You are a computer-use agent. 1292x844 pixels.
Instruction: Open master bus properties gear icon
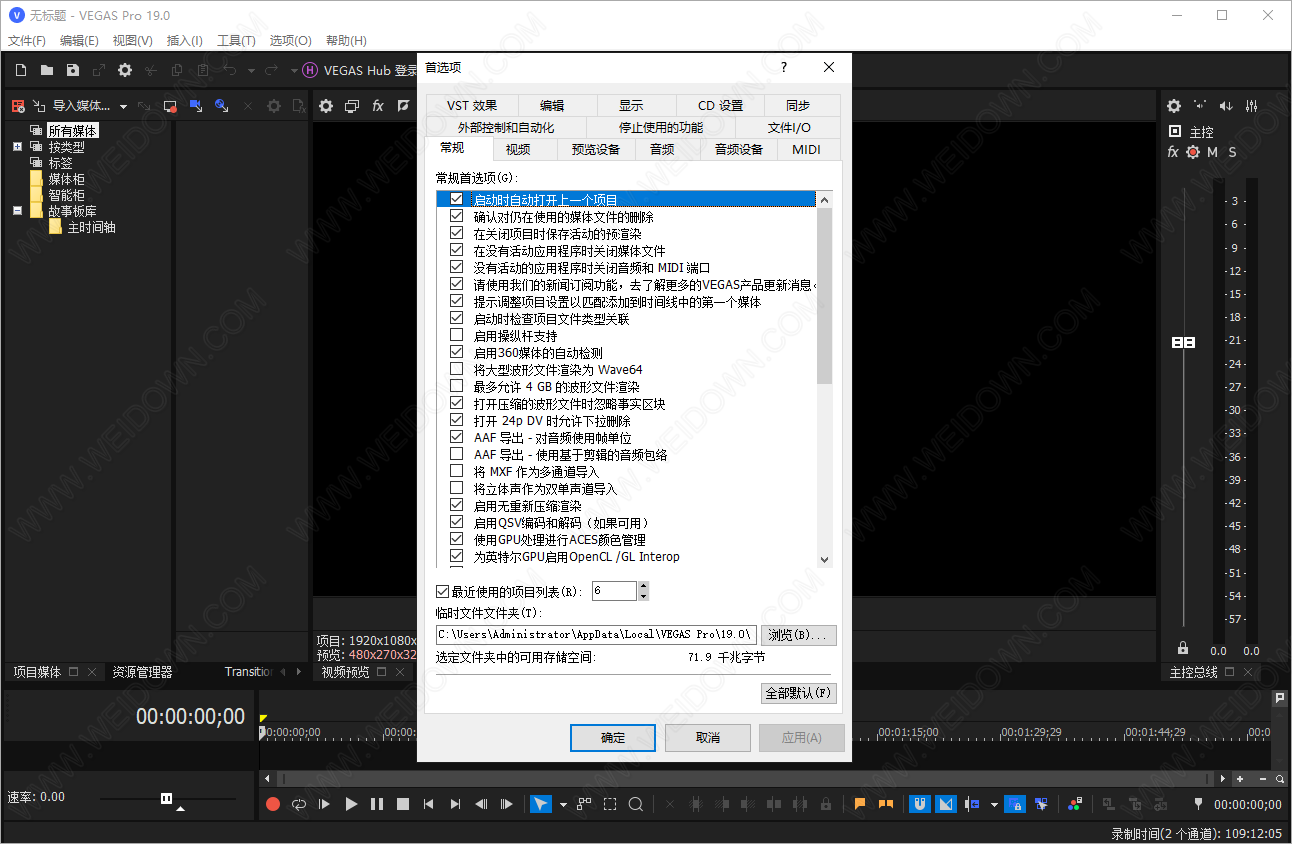(1174, 106)
